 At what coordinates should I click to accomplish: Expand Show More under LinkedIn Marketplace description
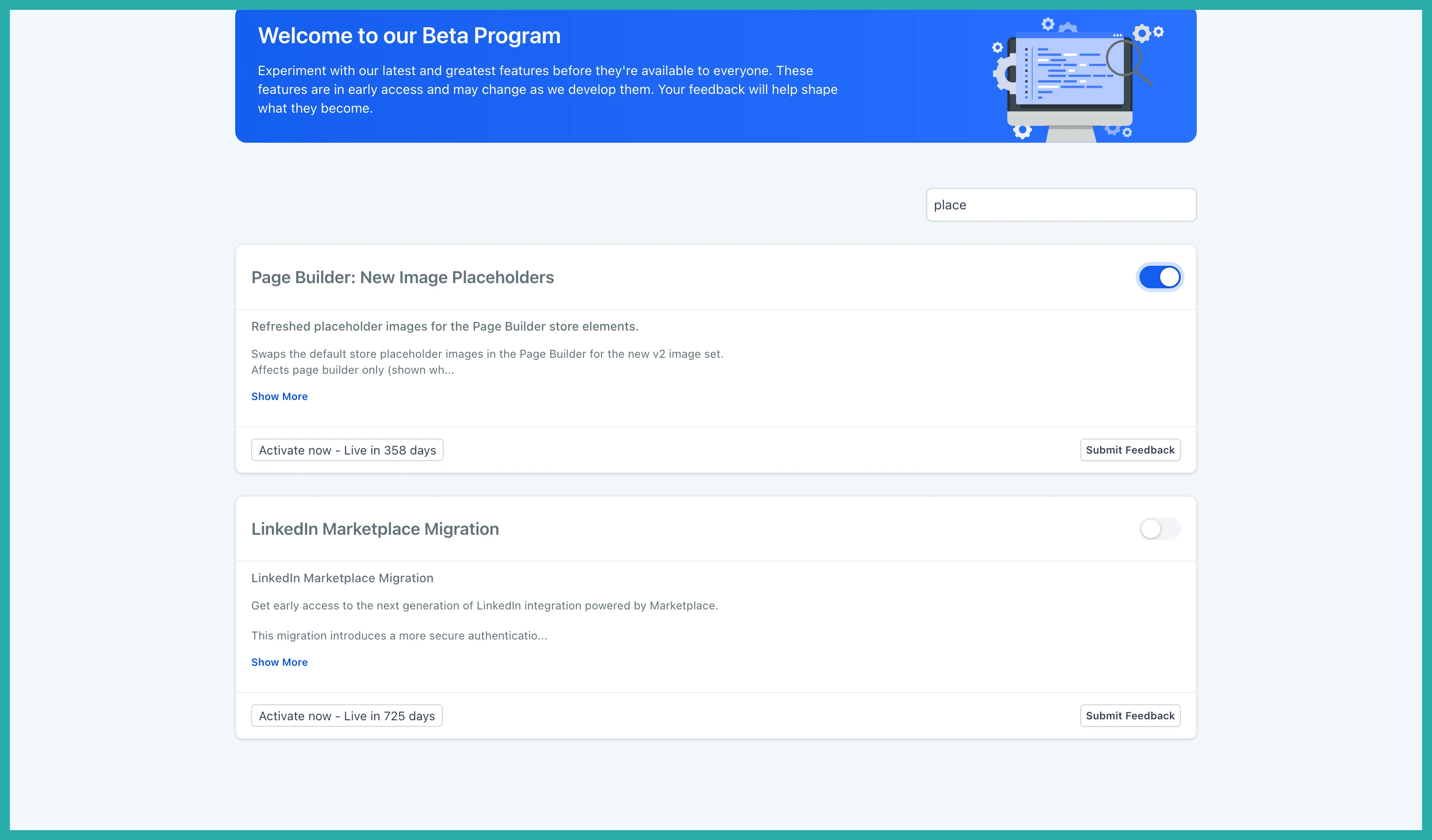click(x=279, y=662)
